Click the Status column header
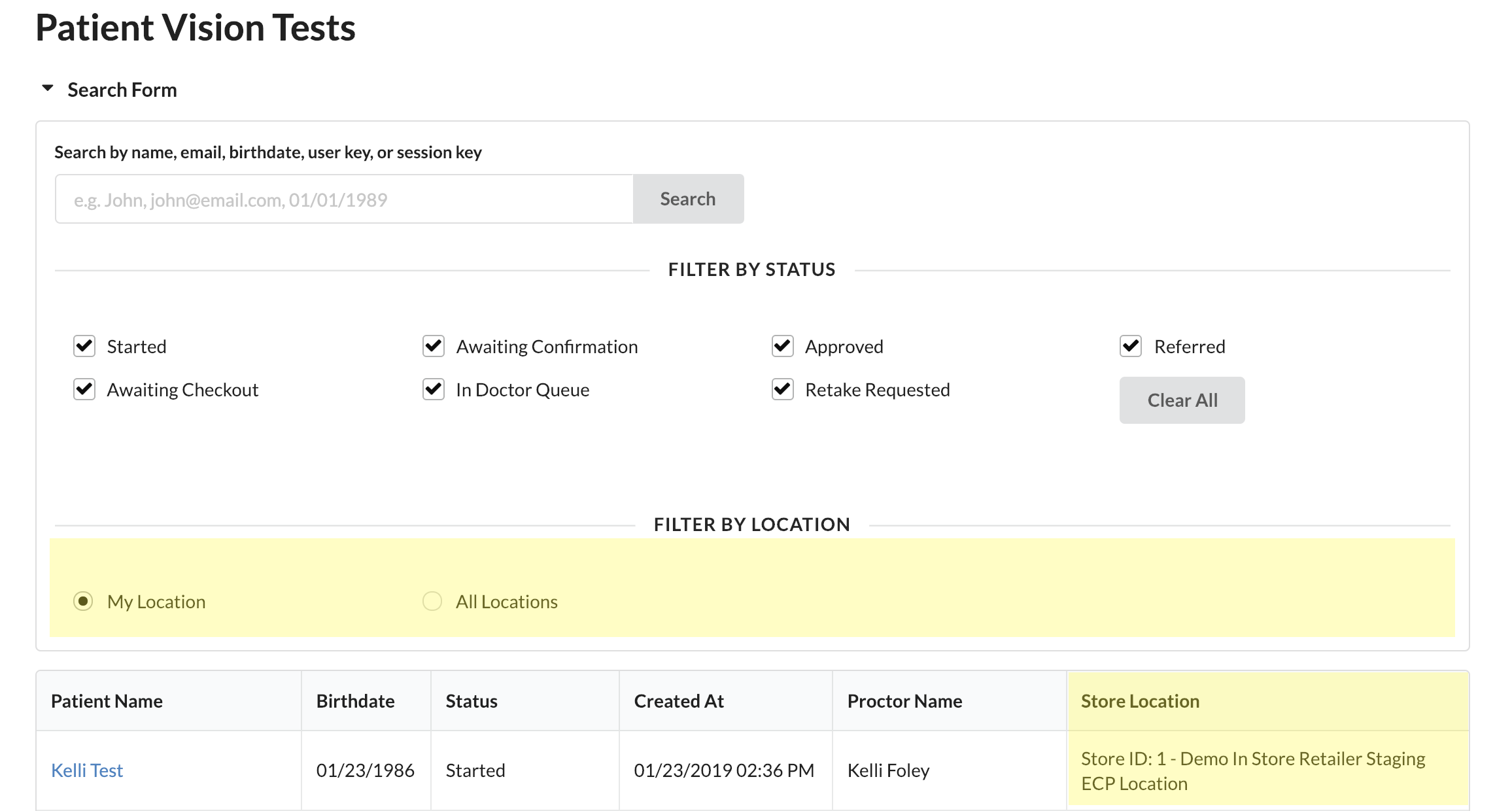This screenshot has width=1512, height=811. pyautogui.click(x=472, y=701)
